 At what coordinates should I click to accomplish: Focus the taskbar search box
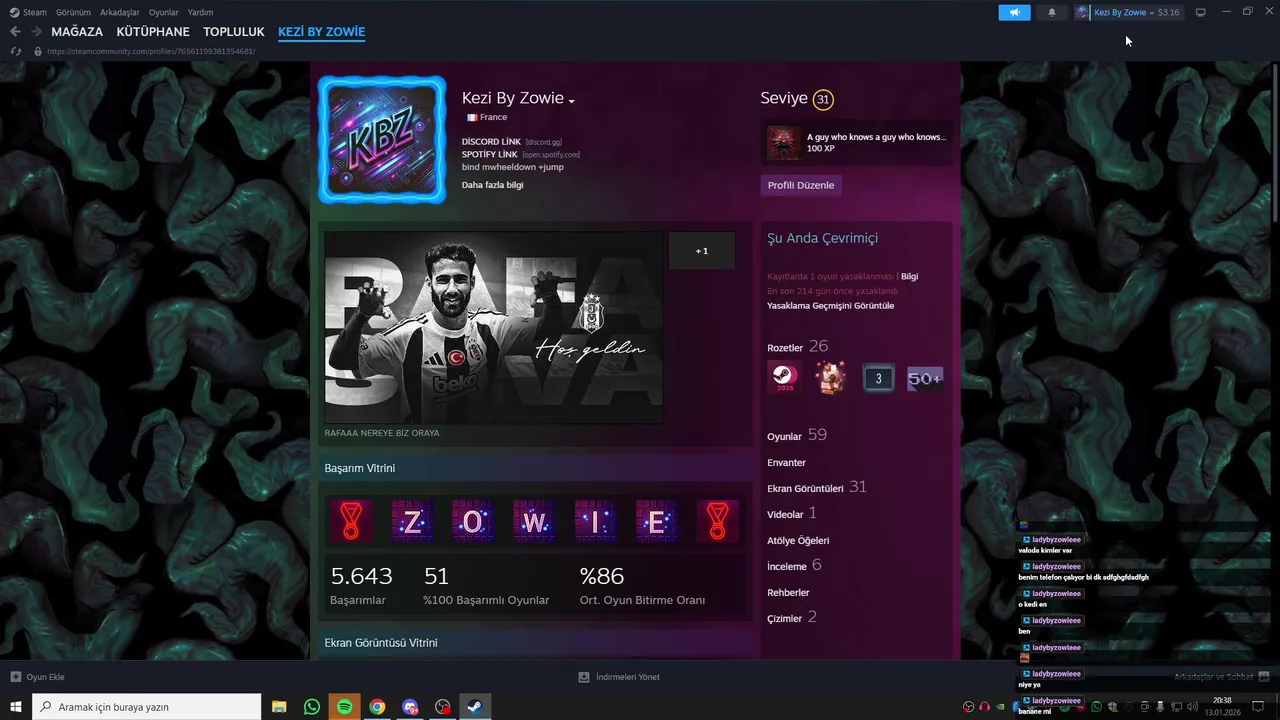147,707
